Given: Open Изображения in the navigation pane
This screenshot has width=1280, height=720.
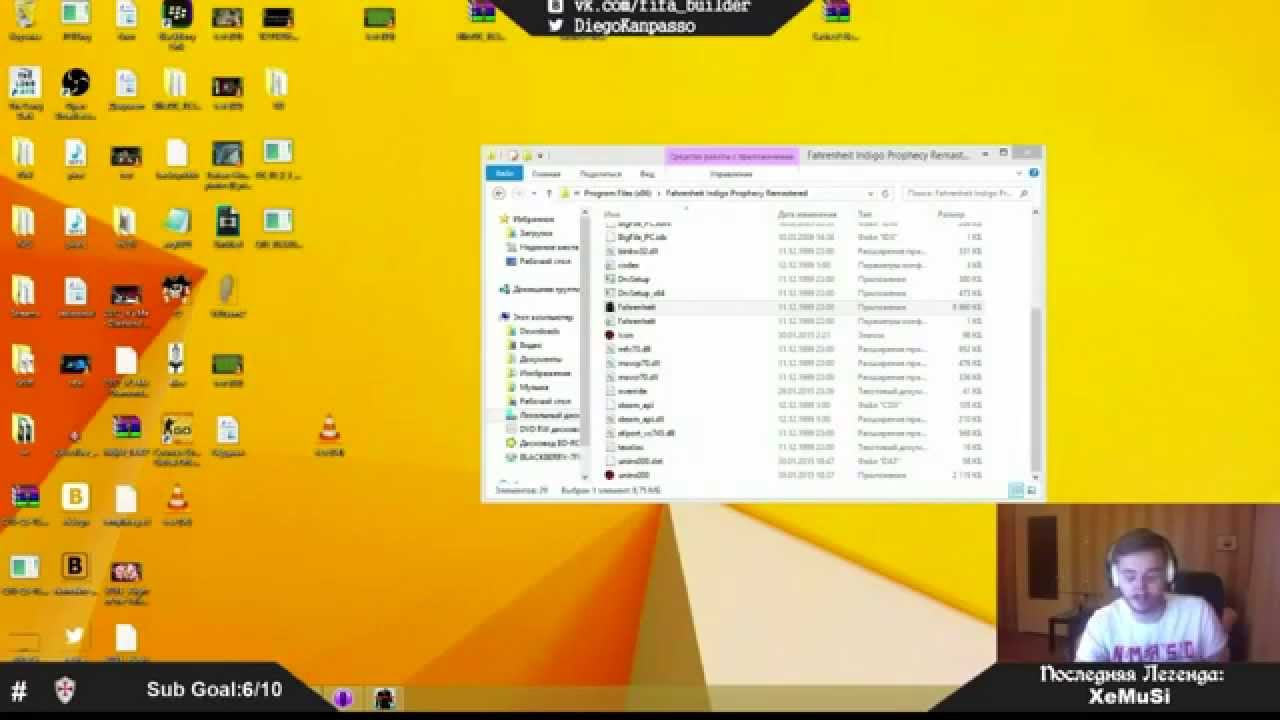Looking at the screenshot, I should 545,373.
